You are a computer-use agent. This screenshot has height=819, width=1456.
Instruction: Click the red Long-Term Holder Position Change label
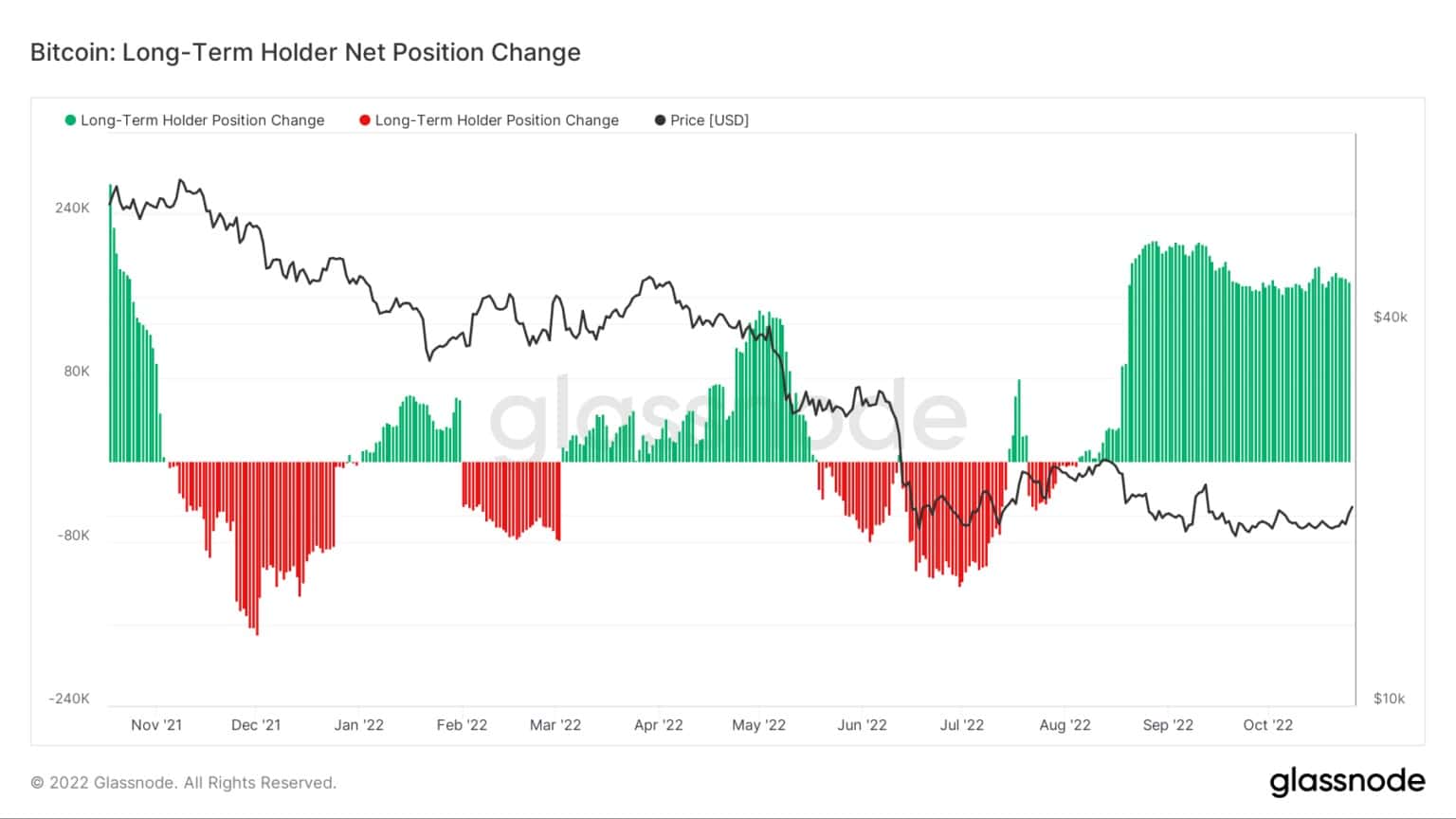click(x=497, y=120)
